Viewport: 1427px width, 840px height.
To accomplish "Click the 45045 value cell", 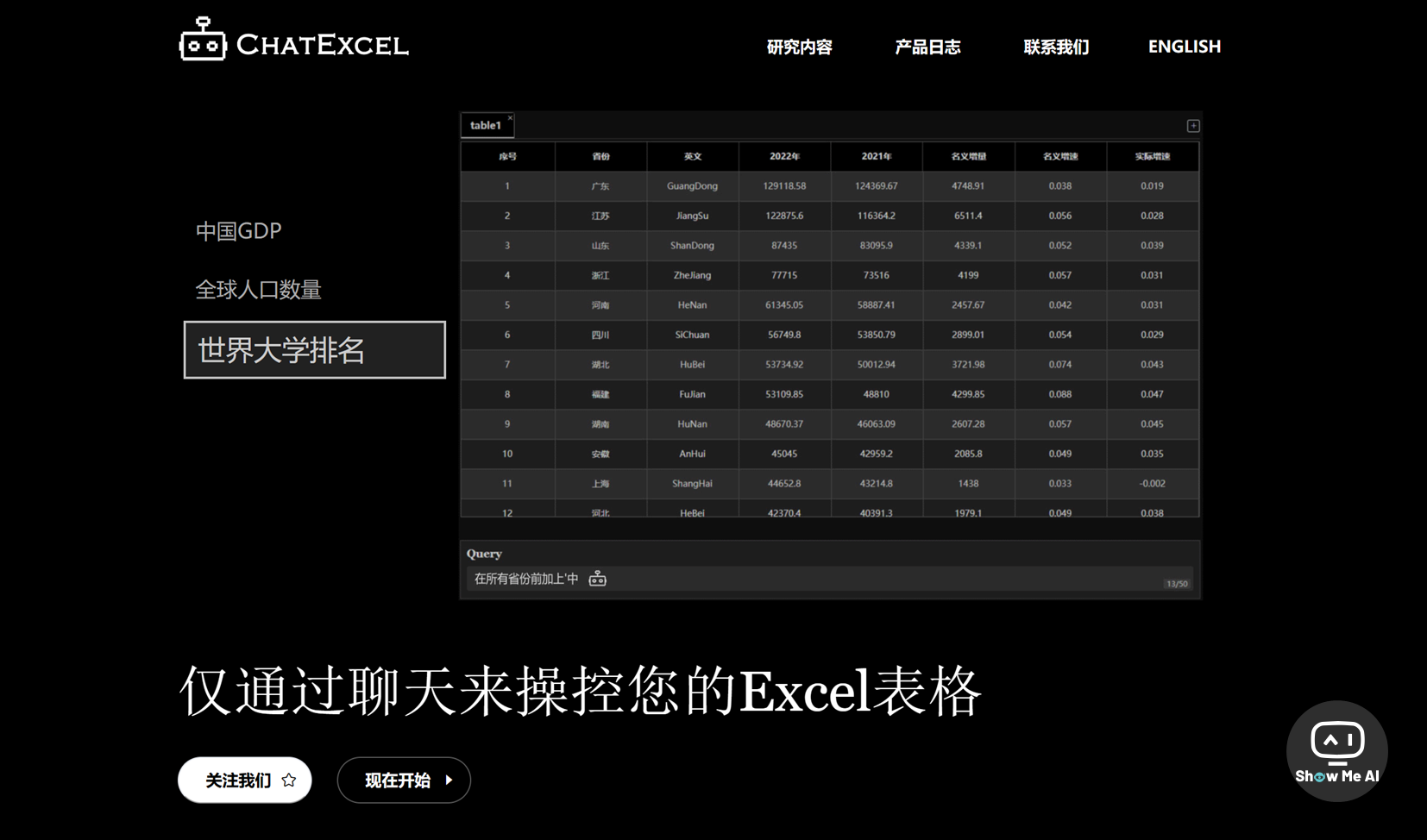I will 784,454.
